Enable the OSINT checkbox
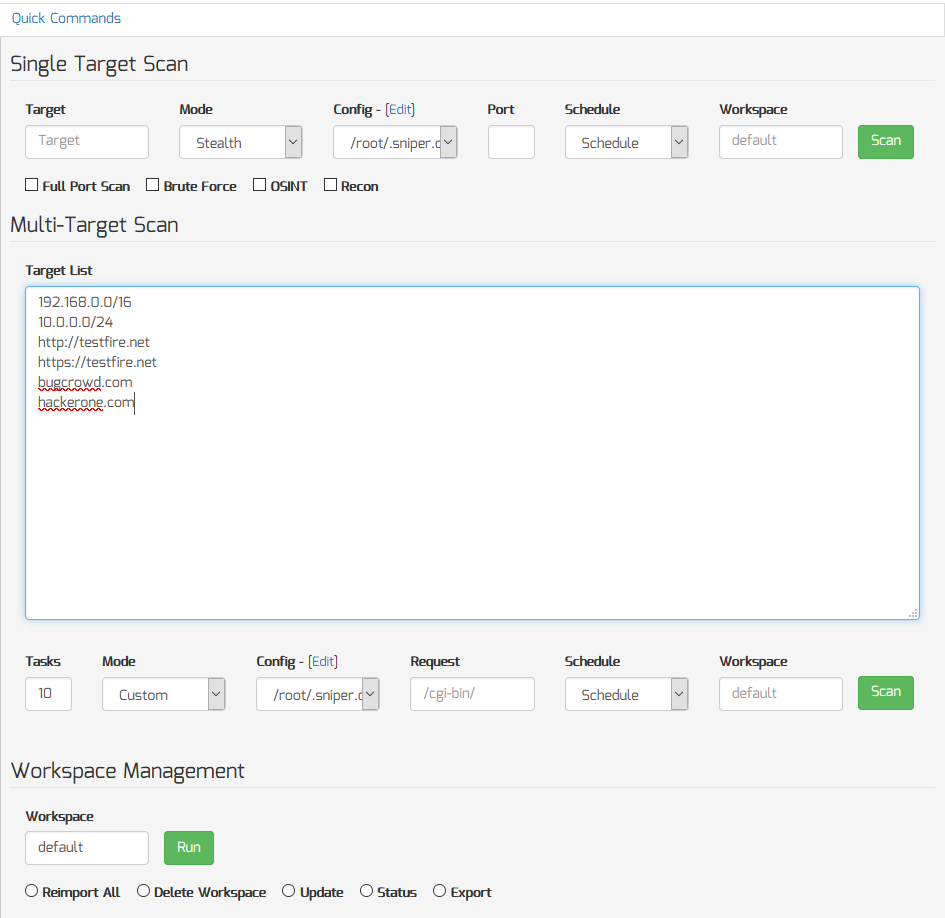This screenshot has width=945, height=918. tap(259, 184)
